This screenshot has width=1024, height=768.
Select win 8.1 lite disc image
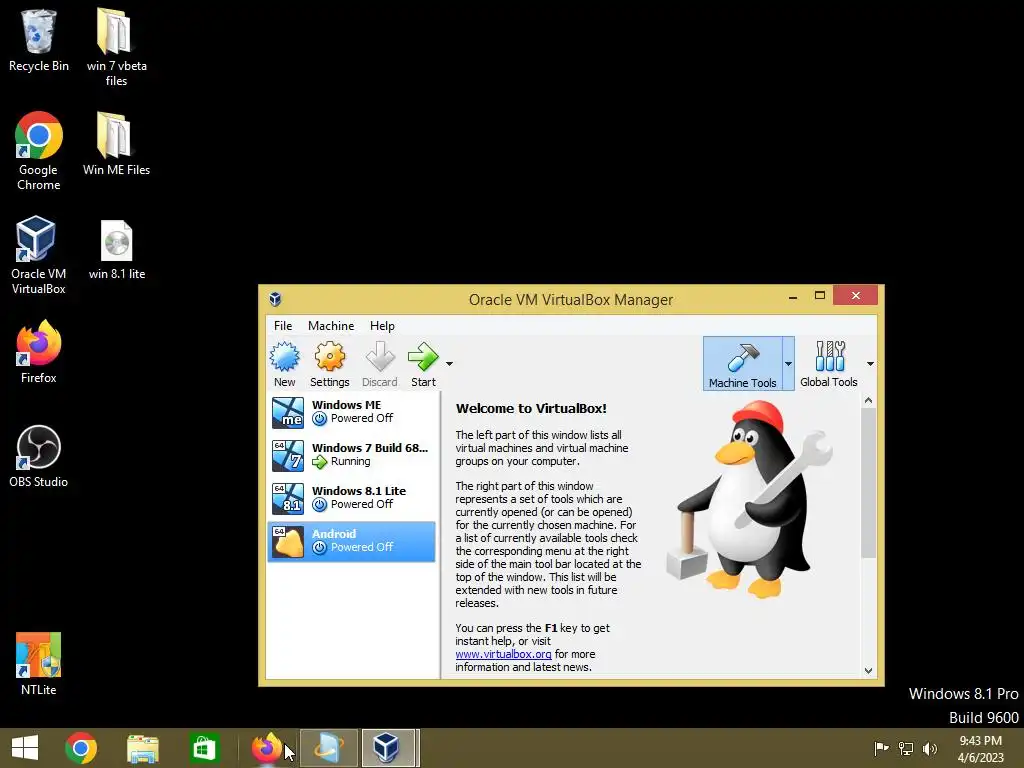coord(116,250)
